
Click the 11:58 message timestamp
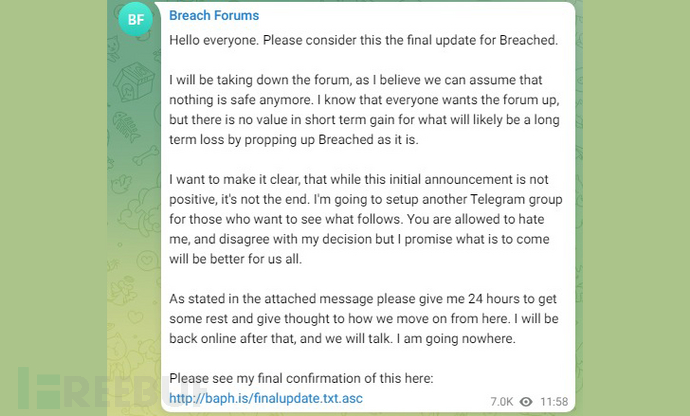[557, 401]
